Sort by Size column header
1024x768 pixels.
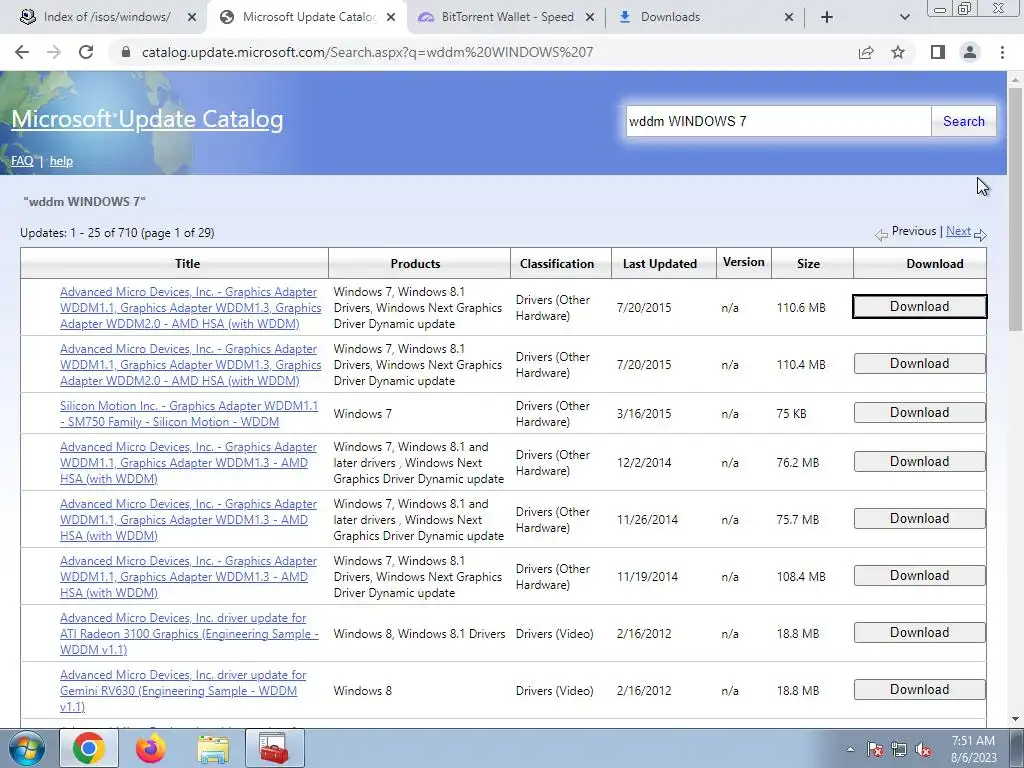click(x=808, y=264)
